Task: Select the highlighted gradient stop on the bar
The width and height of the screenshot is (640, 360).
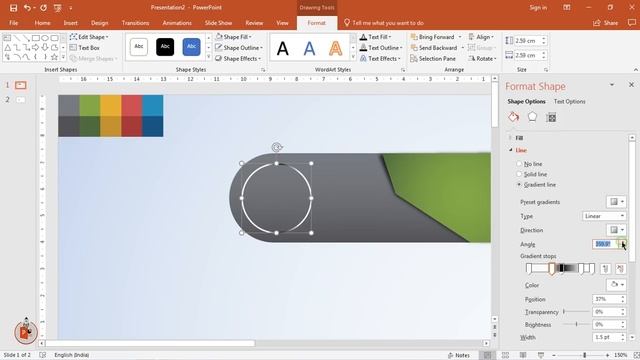Action: pos(552,269)
